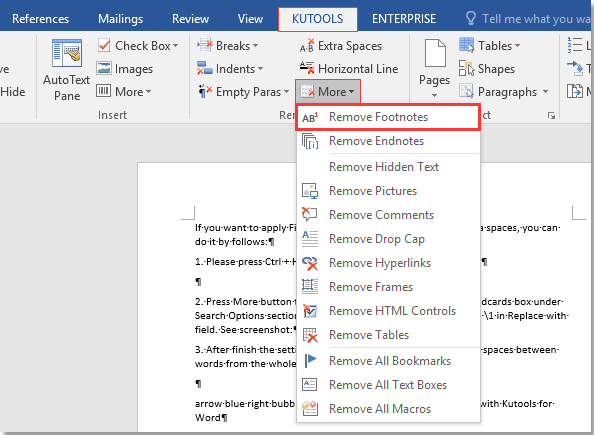The image size is (594, 435).
Task: Choose Remove All Macros entry
Action: pos(388,409)
